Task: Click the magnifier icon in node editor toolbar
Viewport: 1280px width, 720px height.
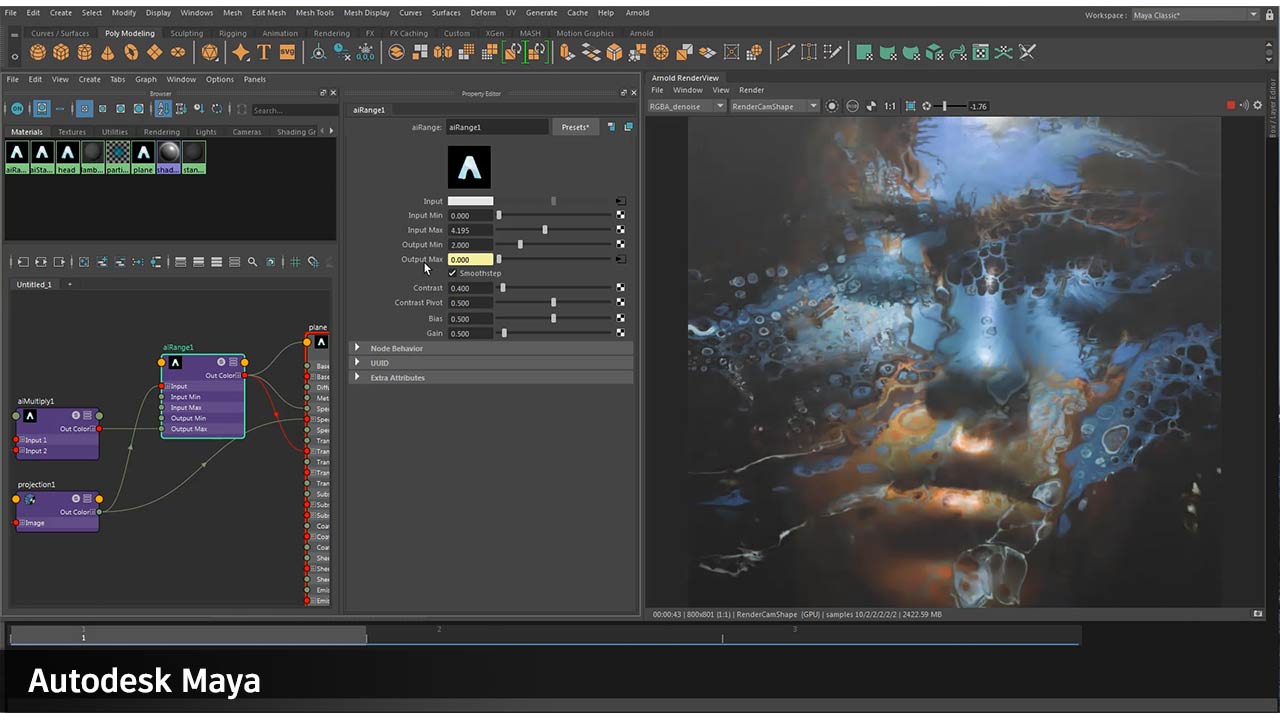Action: coord(253,262)
